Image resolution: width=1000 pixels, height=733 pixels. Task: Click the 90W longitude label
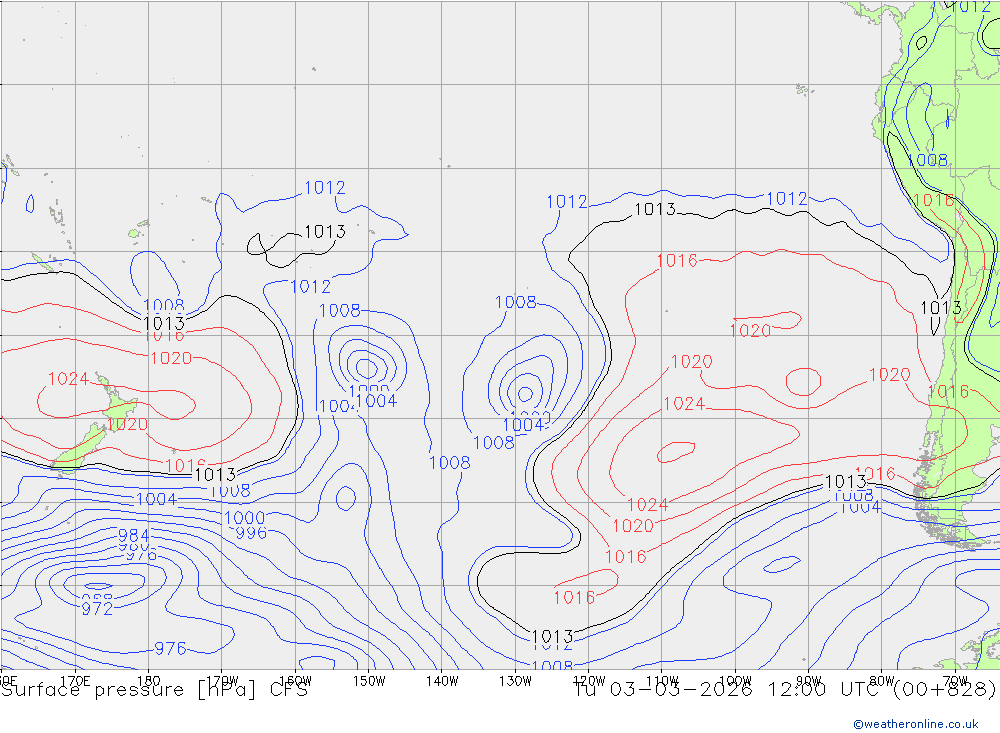[809, 681]
